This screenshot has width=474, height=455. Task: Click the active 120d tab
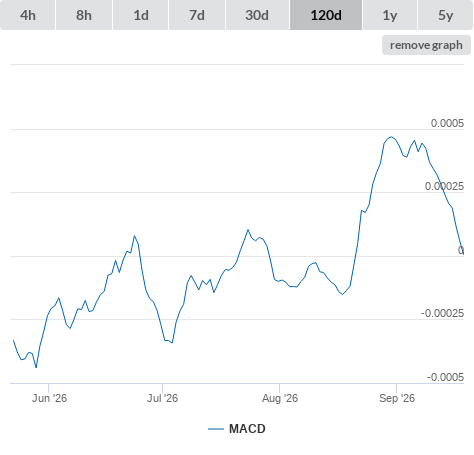tap(326, 15)
